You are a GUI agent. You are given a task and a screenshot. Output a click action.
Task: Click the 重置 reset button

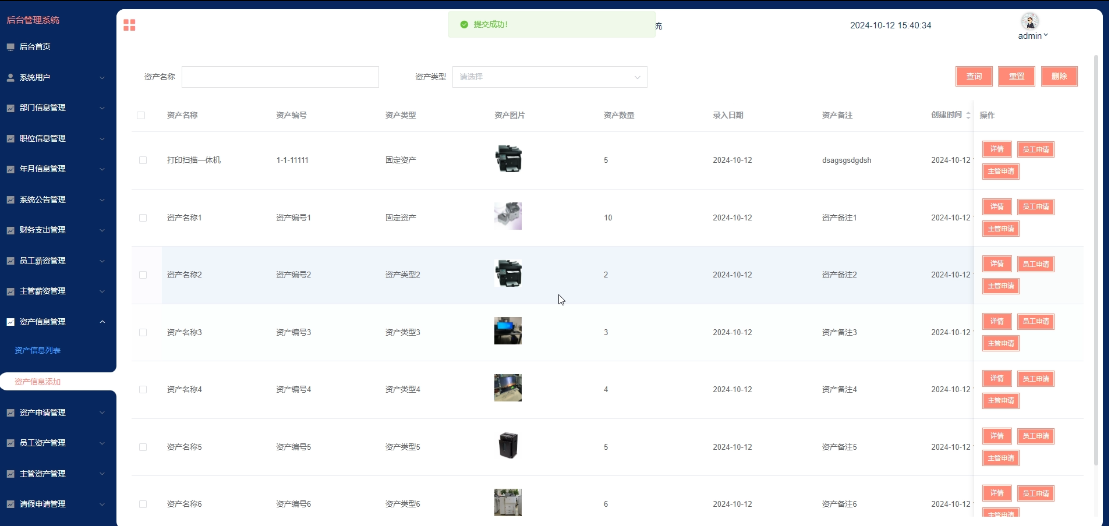pos(1016,76)
